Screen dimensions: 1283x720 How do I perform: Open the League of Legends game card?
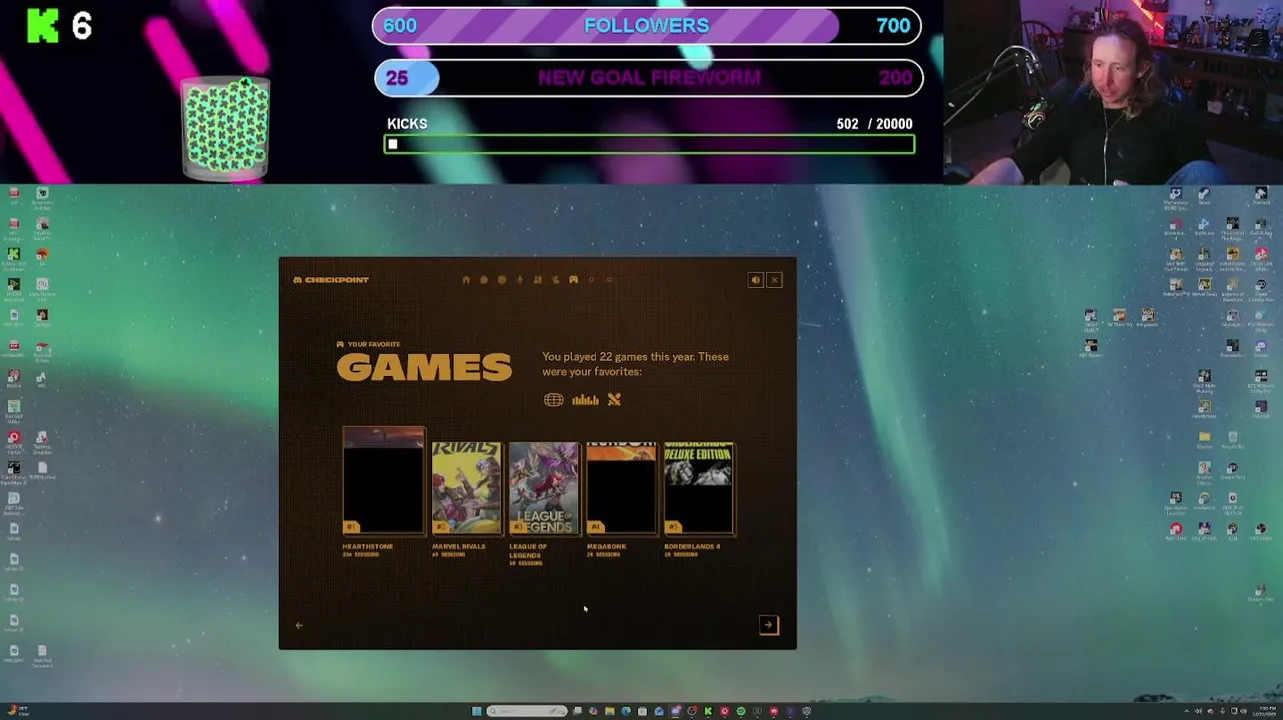pos(544,488)
